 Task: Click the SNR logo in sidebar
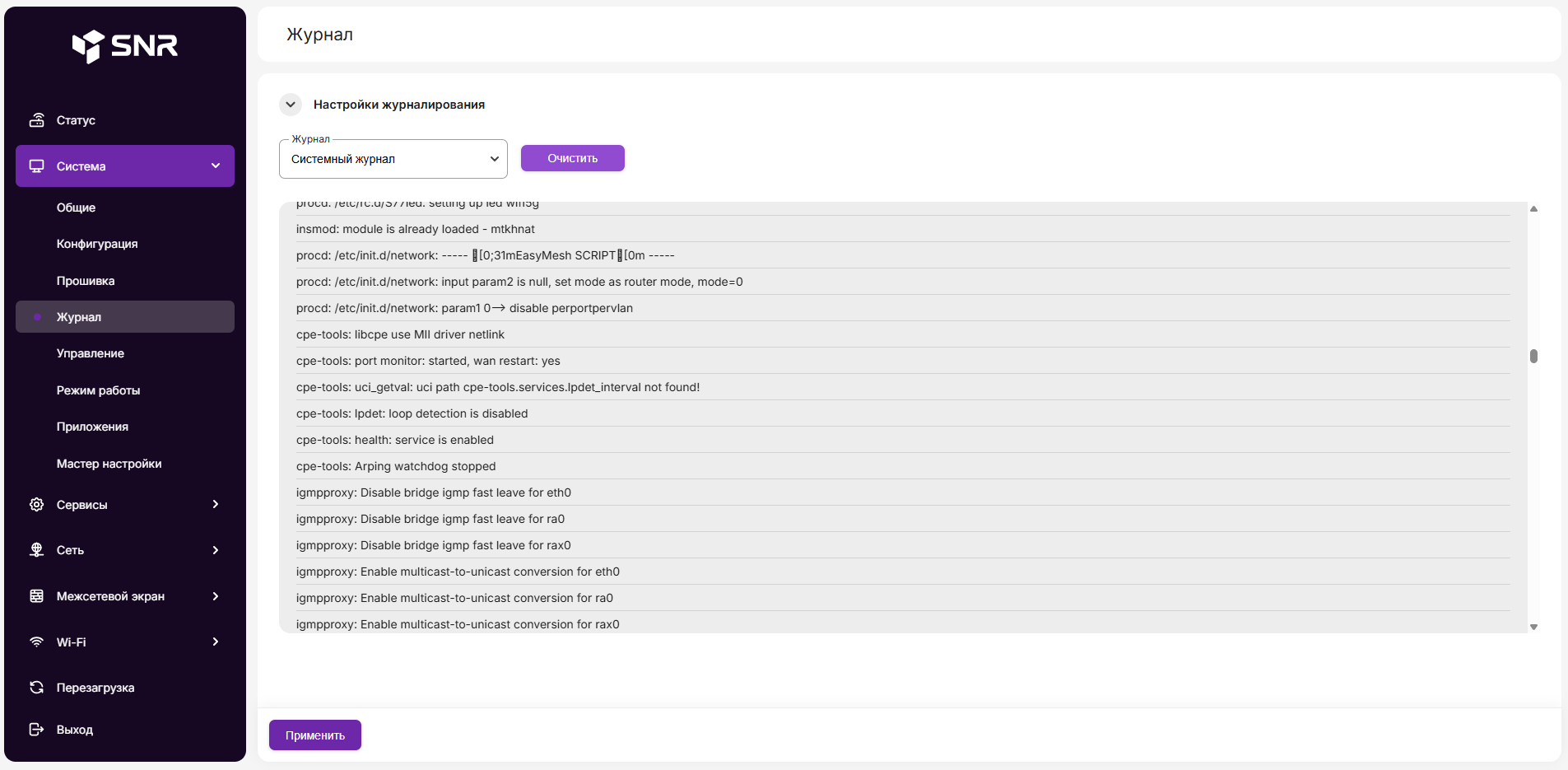125,46
